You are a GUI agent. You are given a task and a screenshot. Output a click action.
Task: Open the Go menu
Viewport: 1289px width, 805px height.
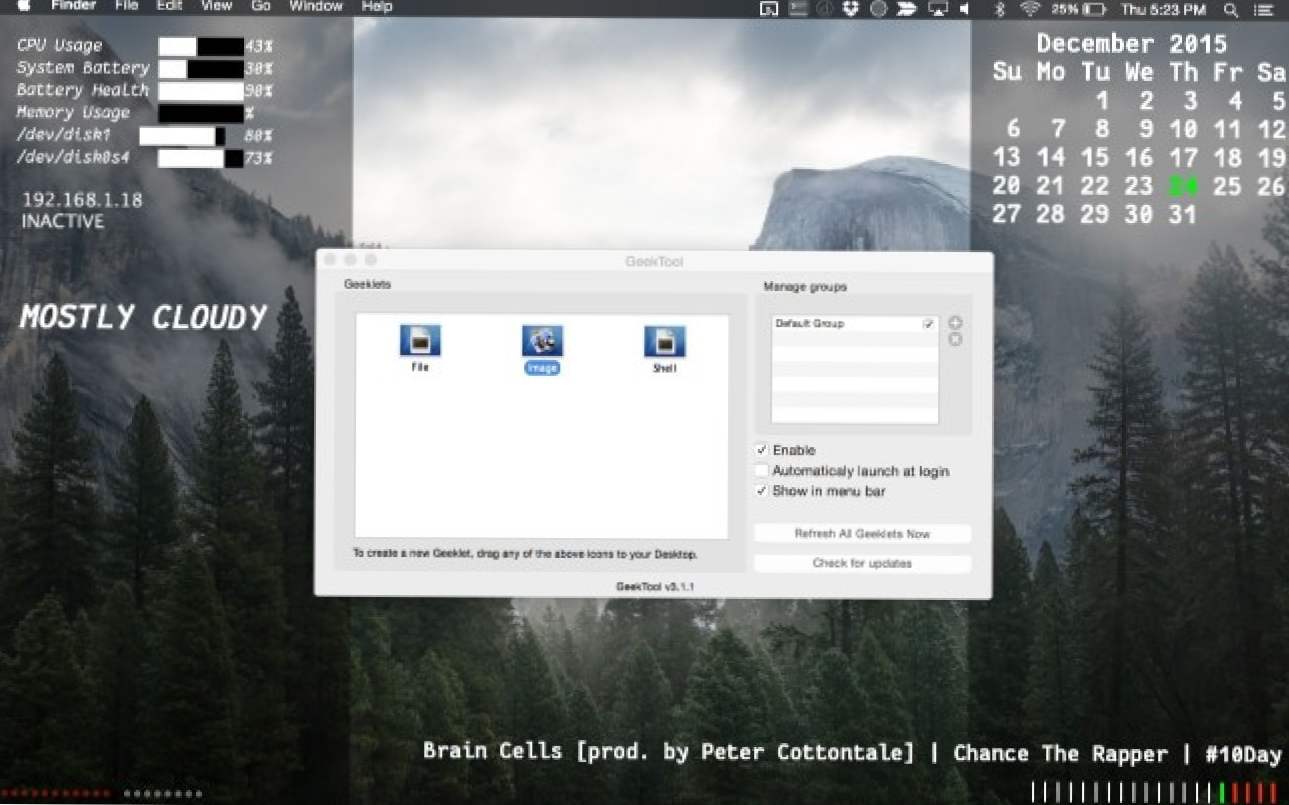click(261, 6)
